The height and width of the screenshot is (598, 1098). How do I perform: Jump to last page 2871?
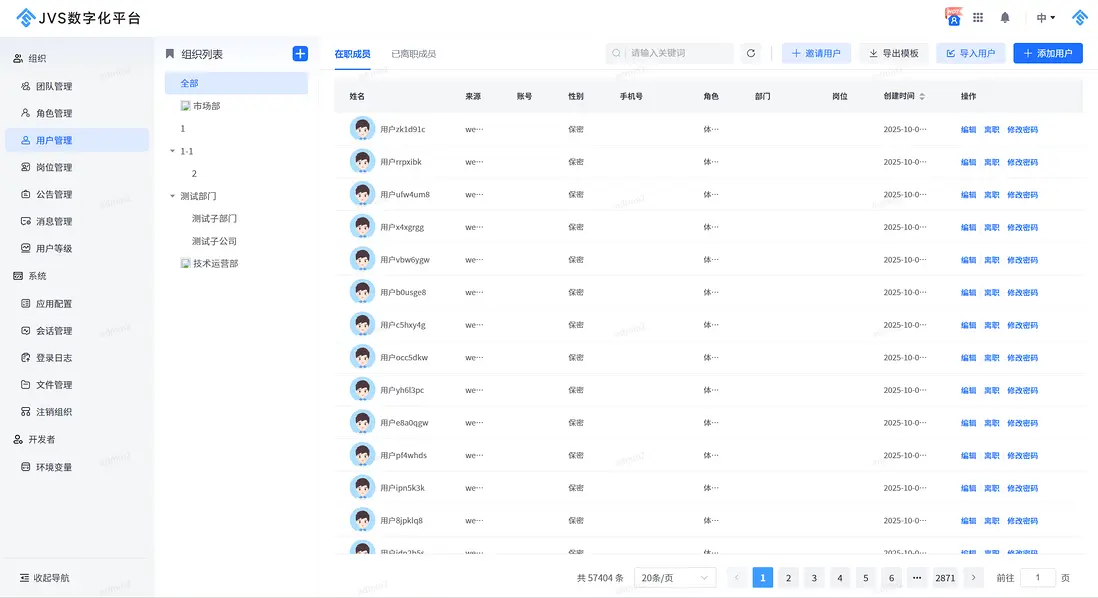[x=945, y=578]
